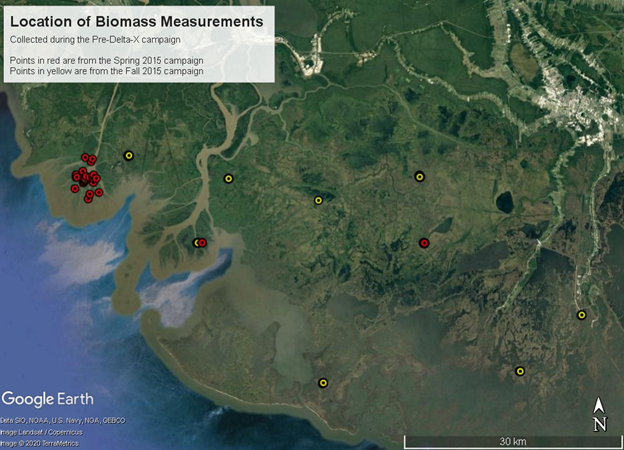The height and width of the screenshot is (450, 624).
Task: Click the 30 km scale bar
Action: point(505,440)
